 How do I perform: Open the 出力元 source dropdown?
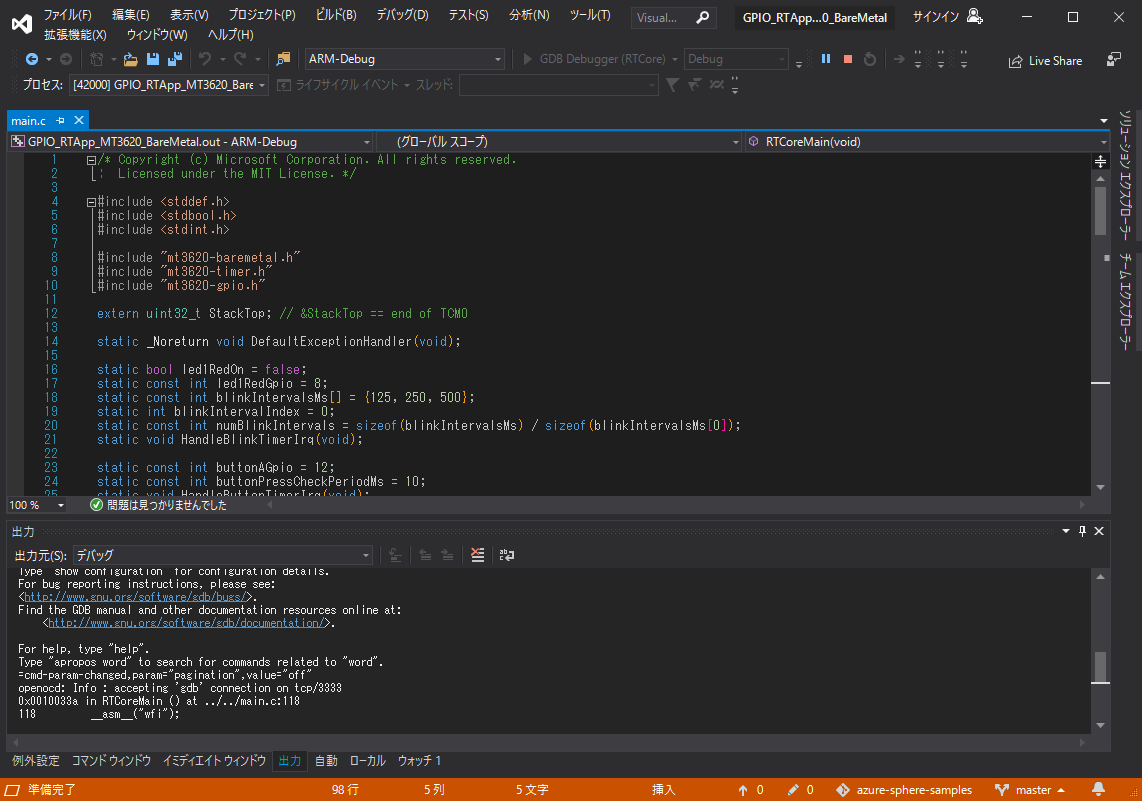(223, 555)
